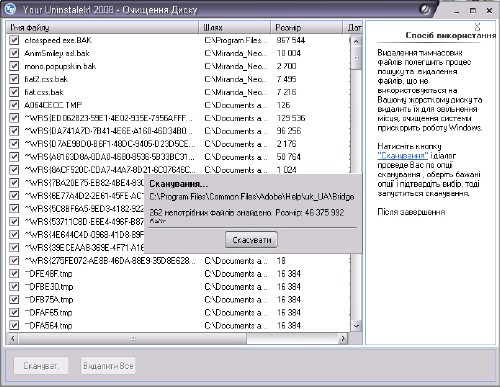The width and height of the screenshot is (500, 387).
Task: Select the mono.popupskin.bak file name
Action: pyautogui.click(x=60, y=66)
